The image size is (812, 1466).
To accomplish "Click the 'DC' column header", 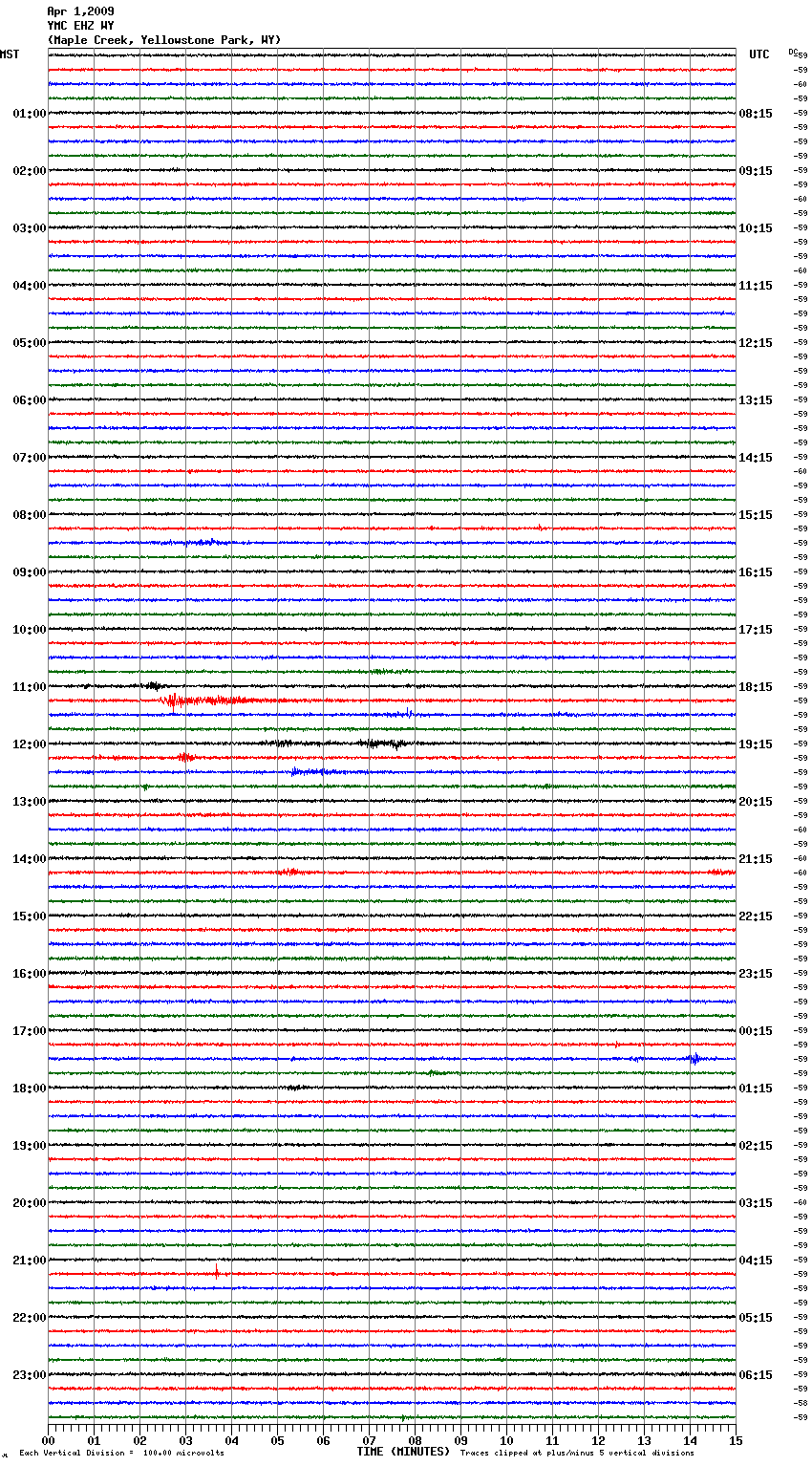I will tap(793, 52).
